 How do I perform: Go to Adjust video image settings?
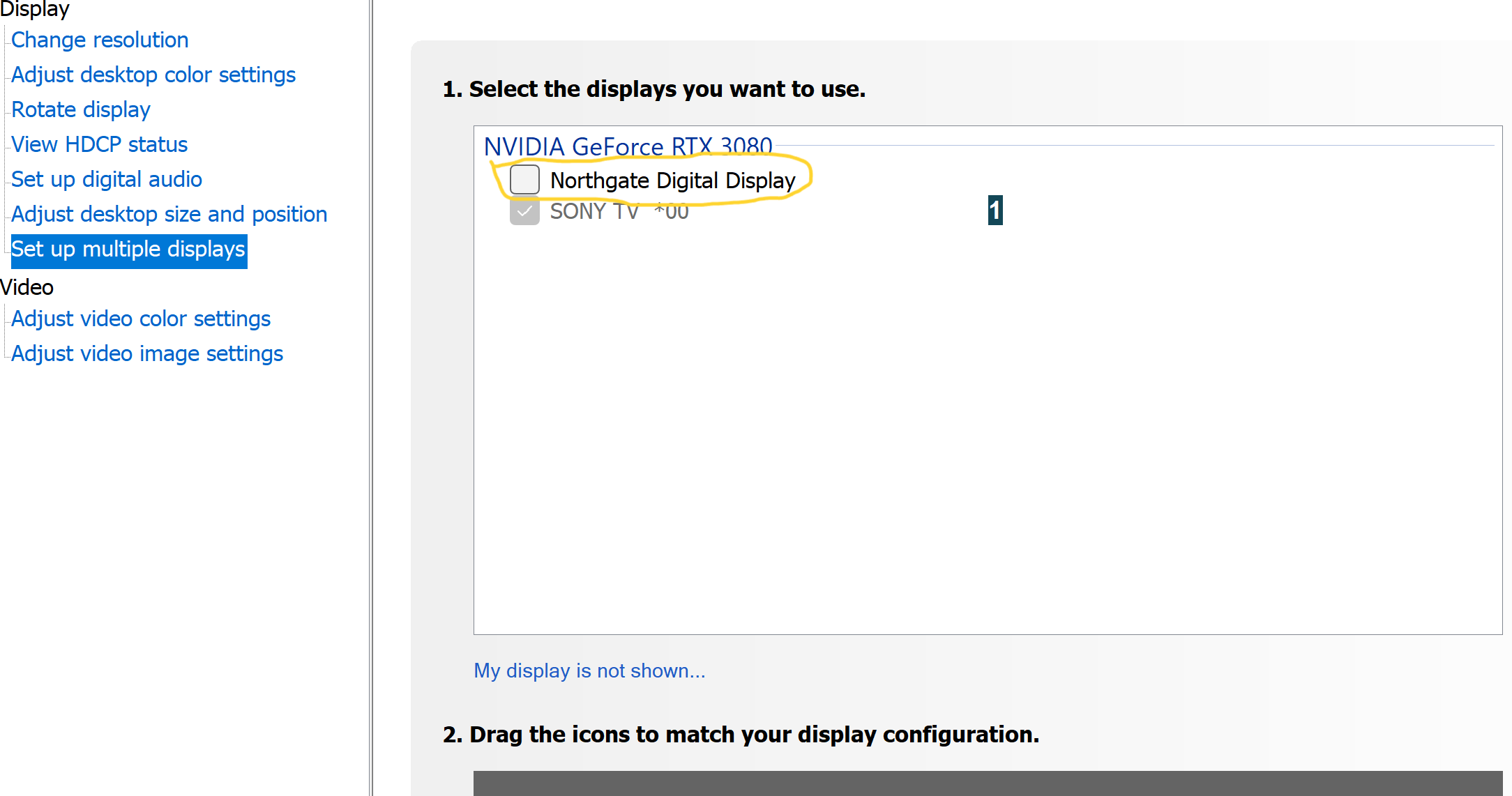click(147, 353)
